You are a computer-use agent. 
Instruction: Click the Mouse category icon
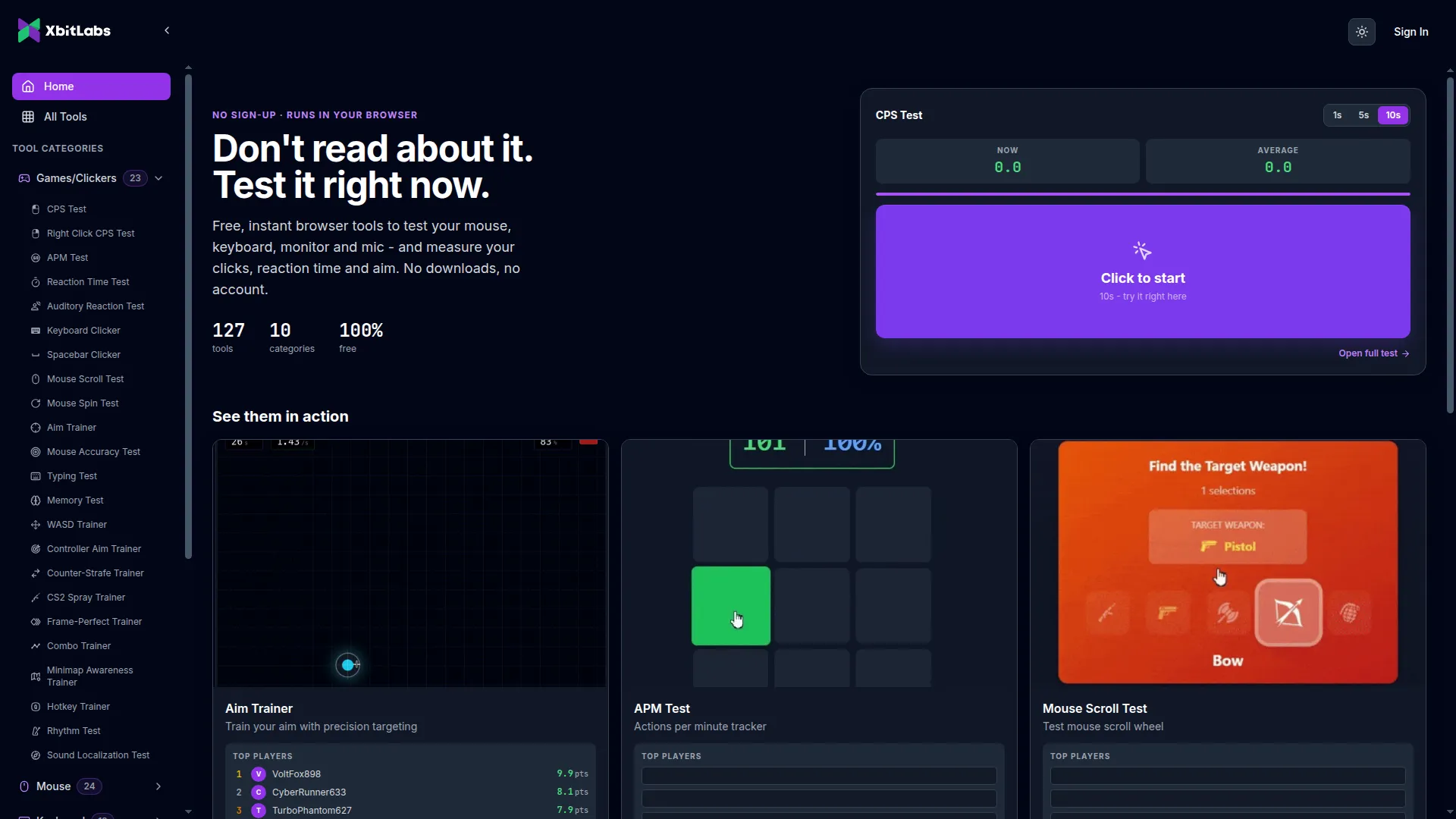[24, 786]
